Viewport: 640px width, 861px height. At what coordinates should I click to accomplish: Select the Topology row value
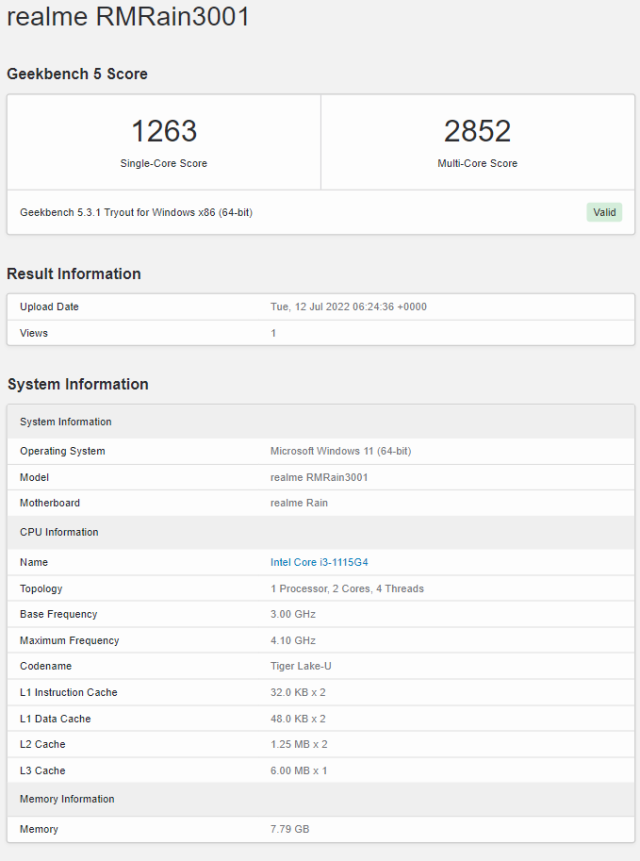pos(347,589)
